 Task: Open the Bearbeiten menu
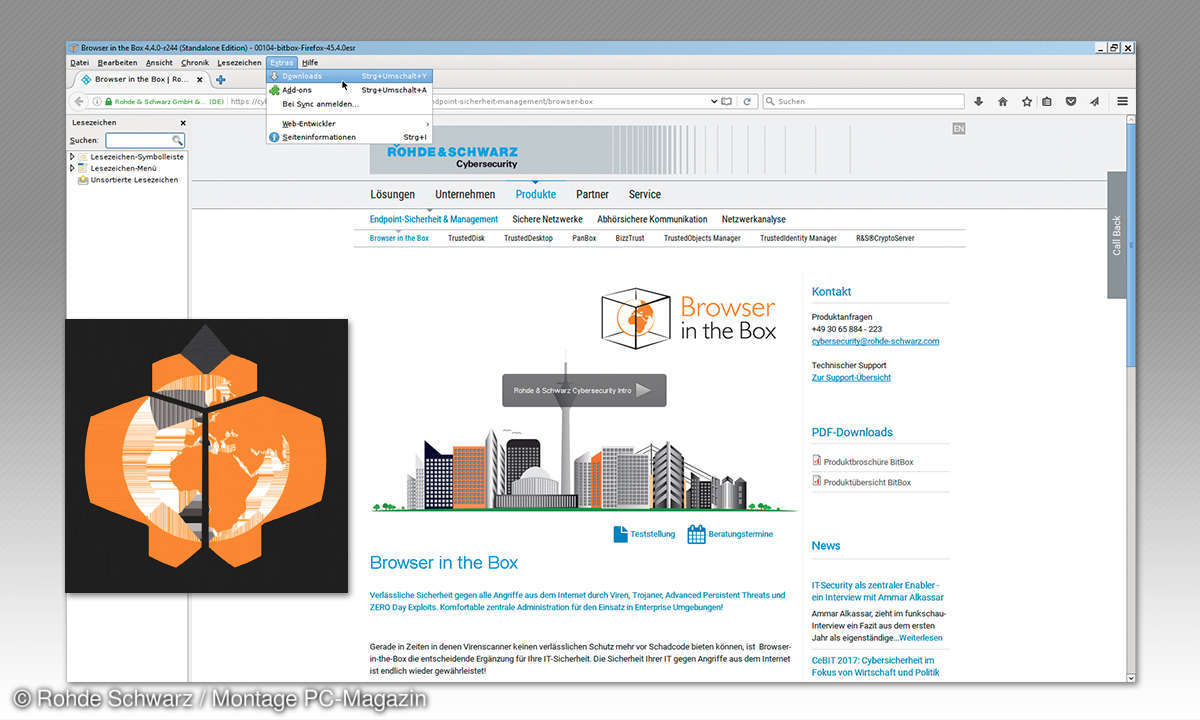tap(117, 62)
